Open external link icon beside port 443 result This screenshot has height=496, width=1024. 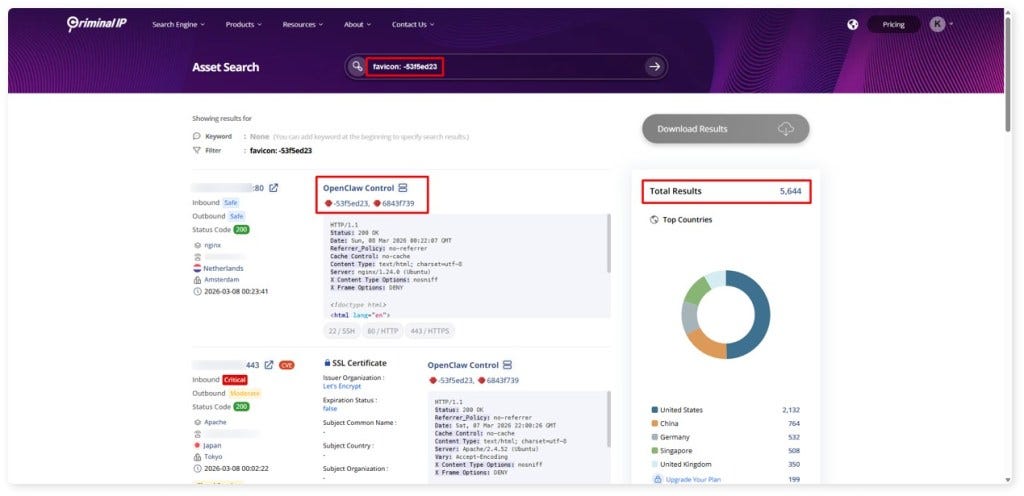[x=268, y=365]
